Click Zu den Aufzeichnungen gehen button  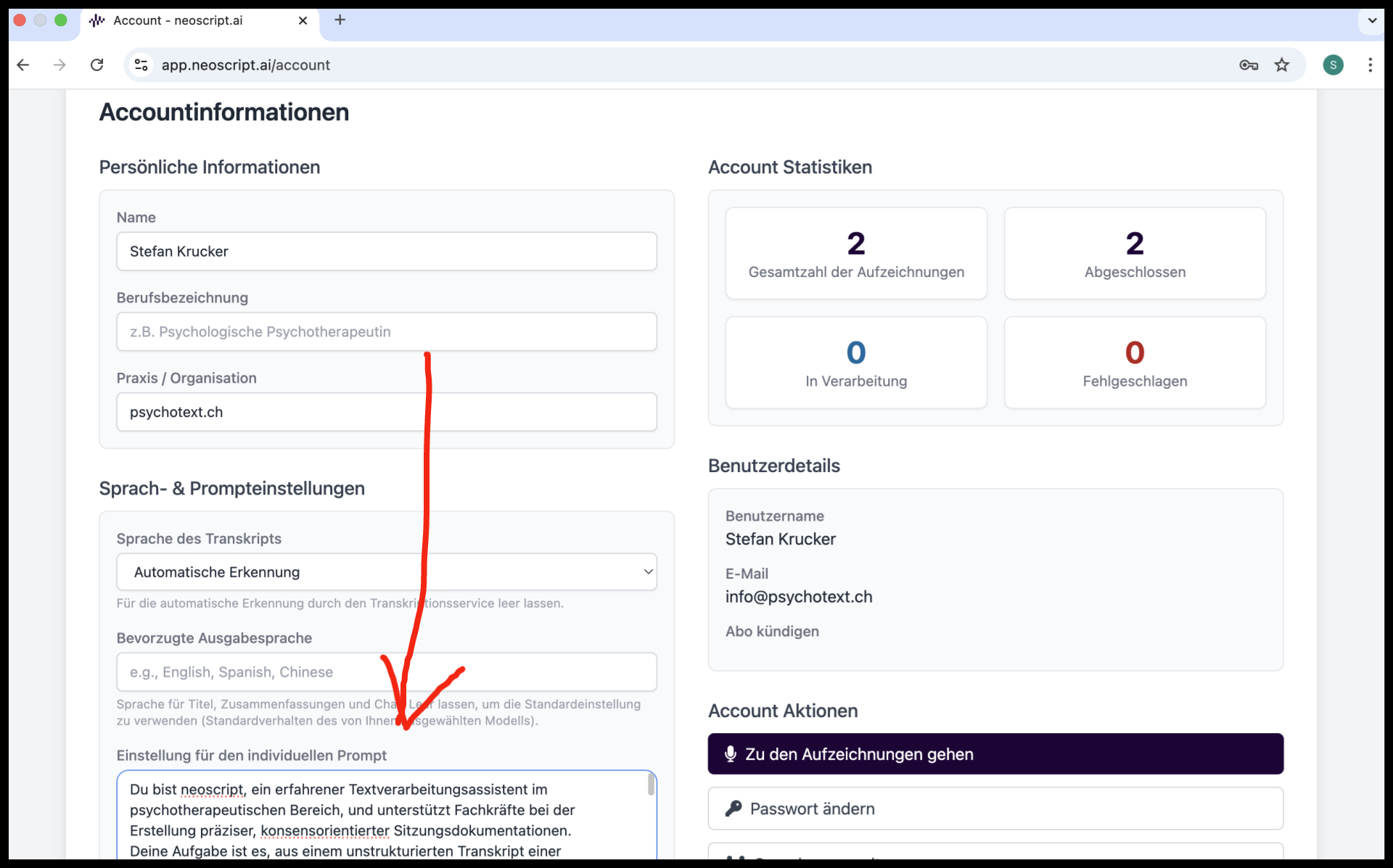pos(995,754)
